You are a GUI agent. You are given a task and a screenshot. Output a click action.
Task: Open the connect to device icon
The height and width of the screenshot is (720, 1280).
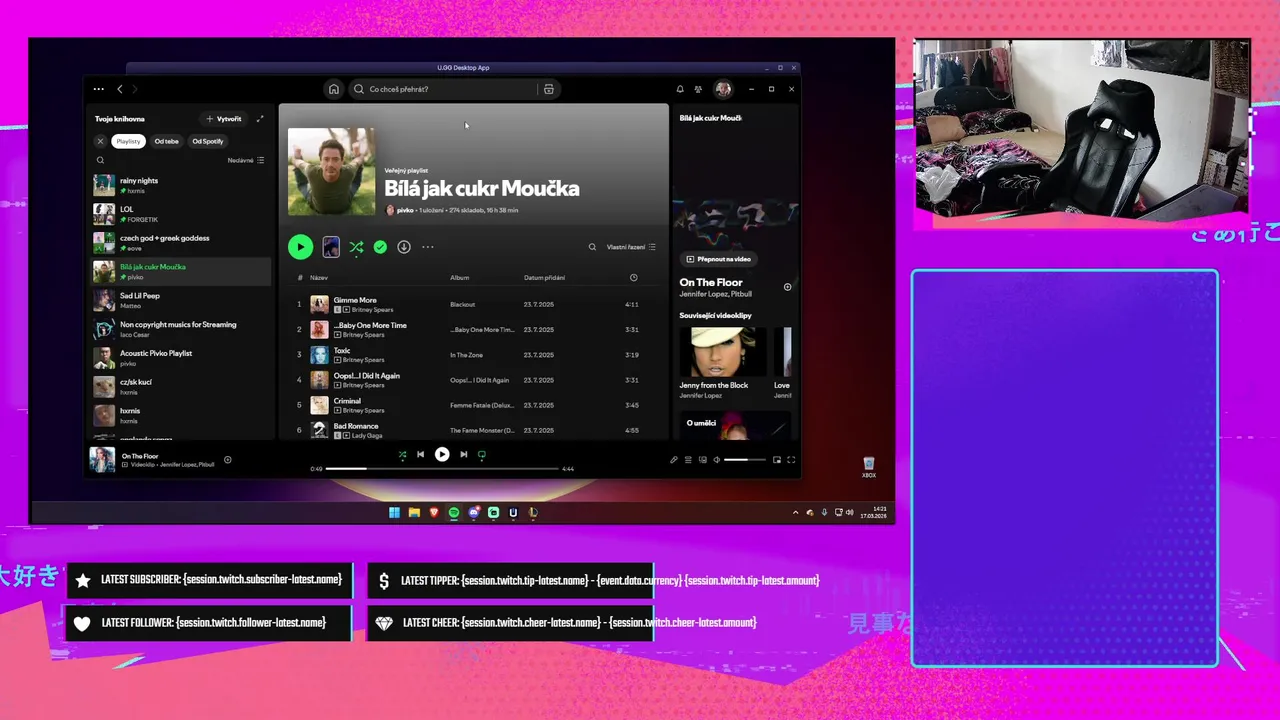coord(703,460)
